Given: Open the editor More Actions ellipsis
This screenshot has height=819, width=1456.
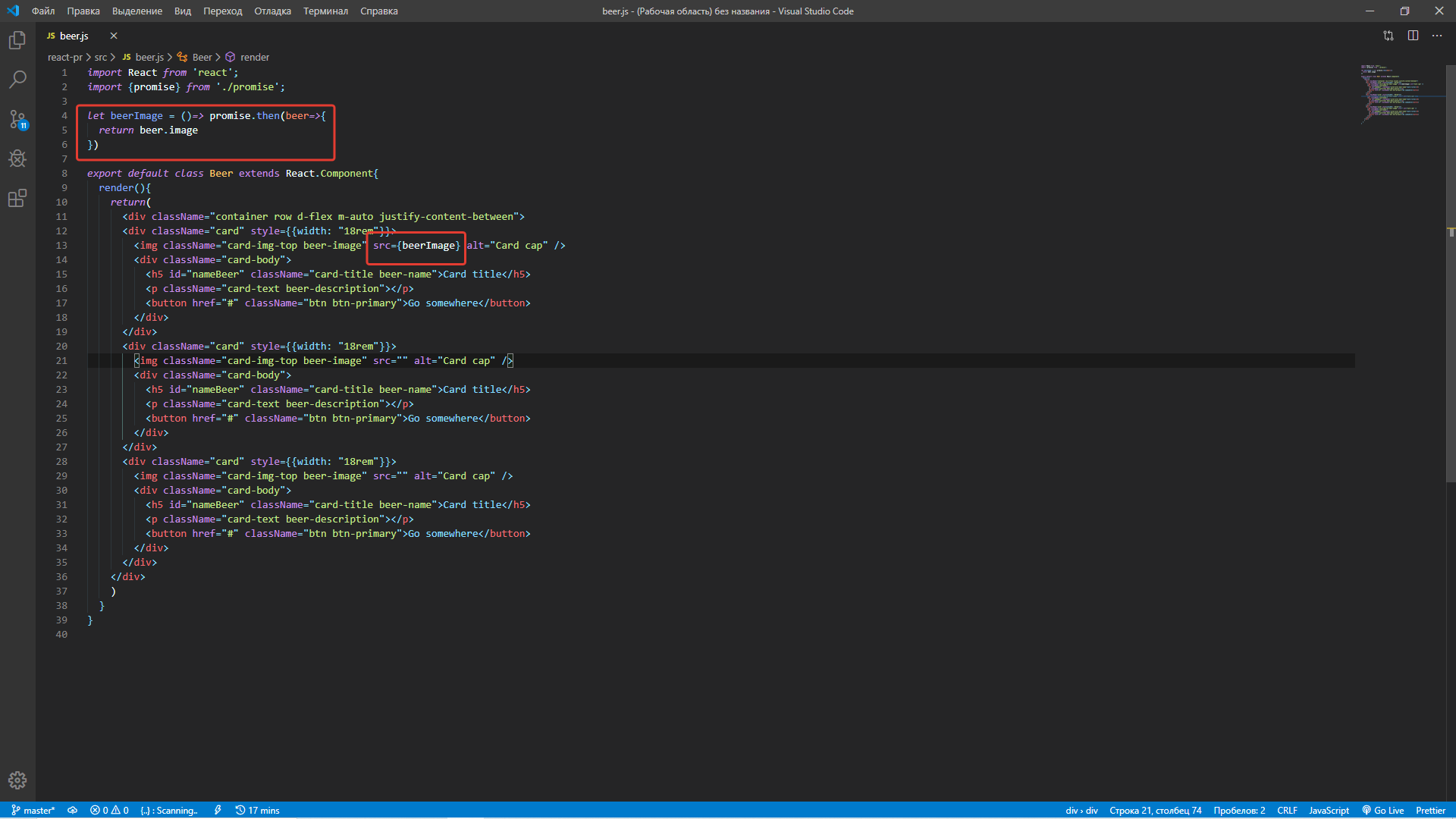Looking at the screenshot, I should tap(1437, 36).
